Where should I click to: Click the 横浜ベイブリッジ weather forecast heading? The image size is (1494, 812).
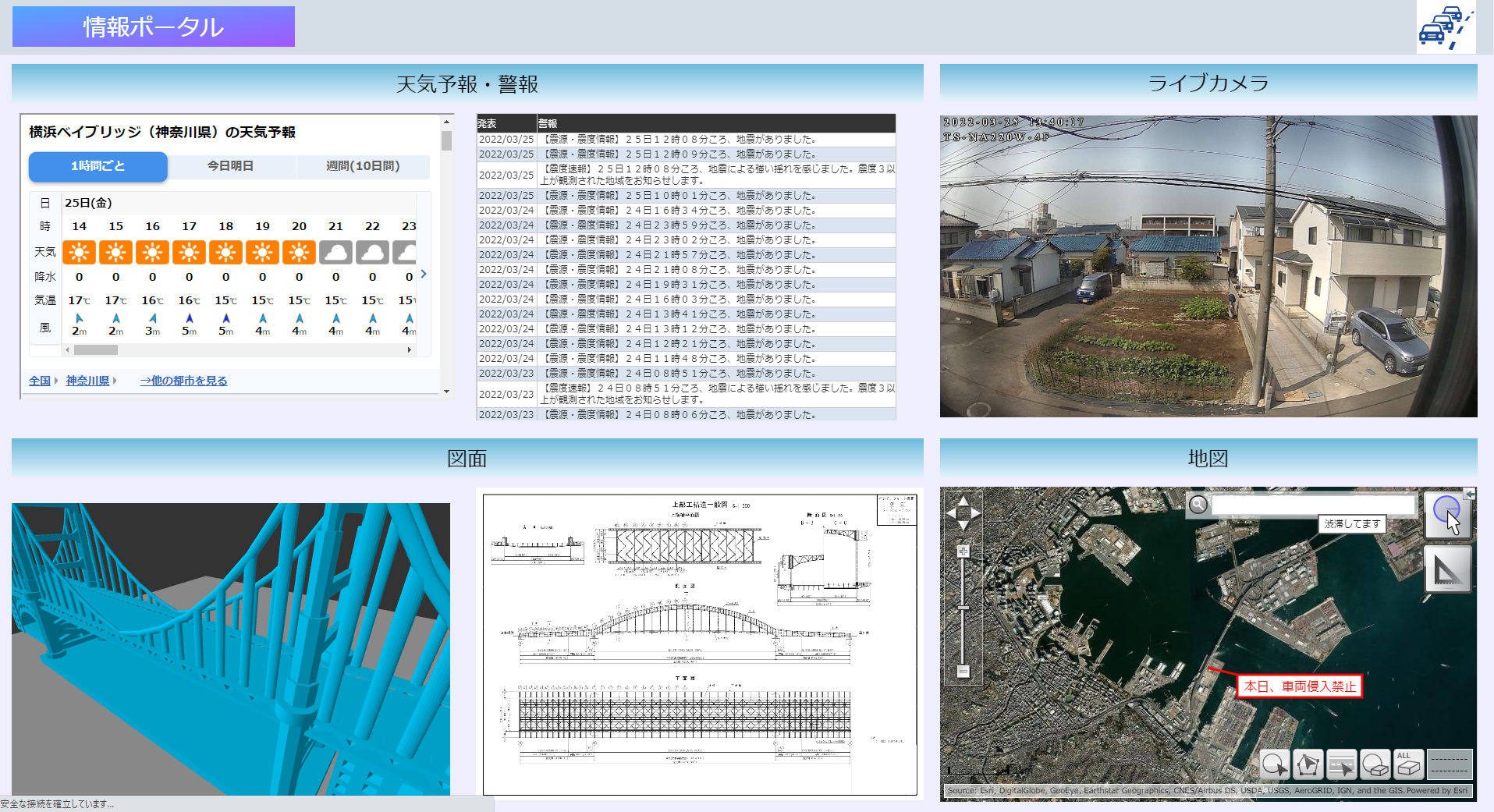(x=162, y=133)
